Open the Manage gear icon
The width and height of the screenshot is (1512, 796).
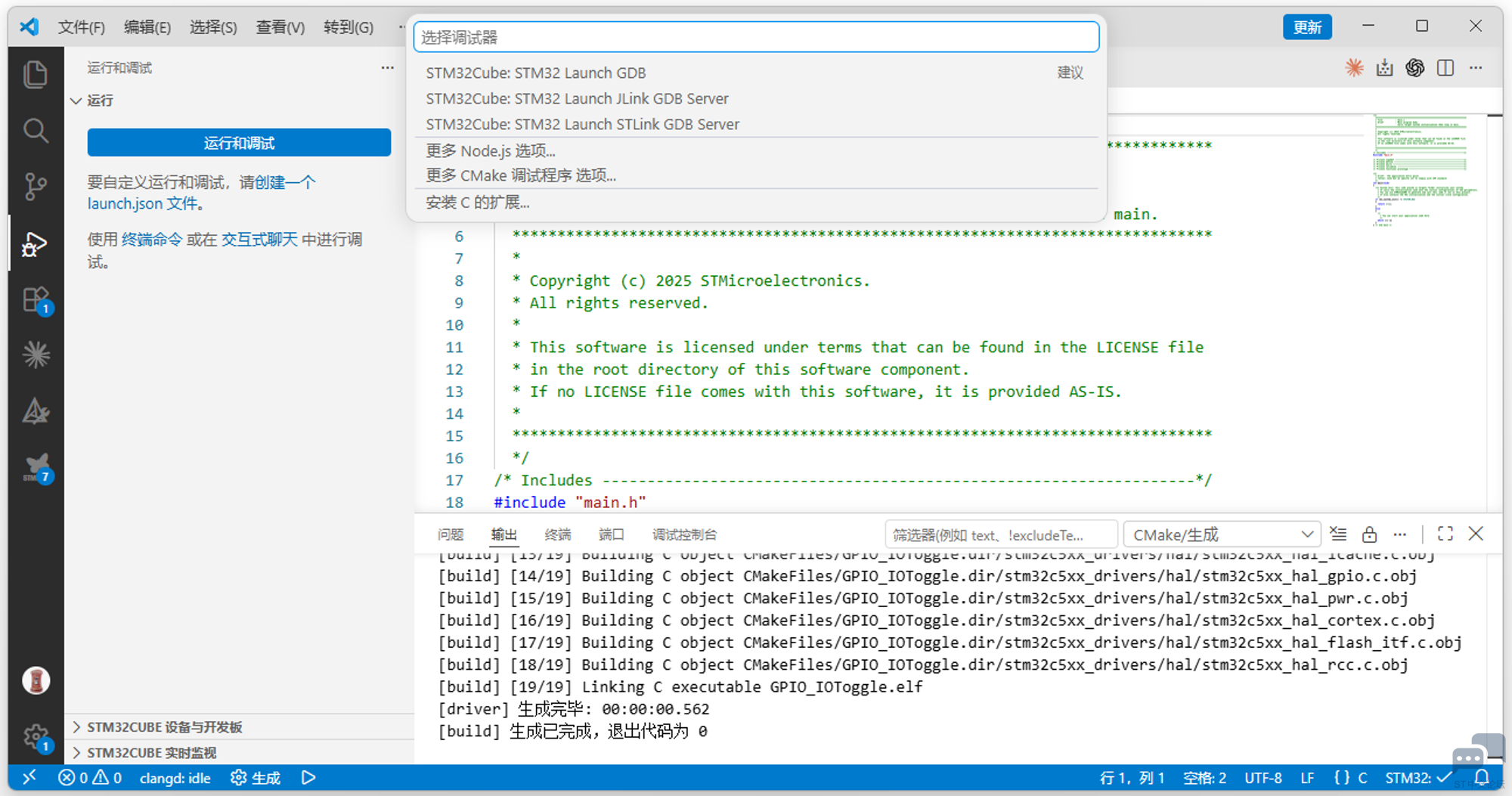point(36,736)
